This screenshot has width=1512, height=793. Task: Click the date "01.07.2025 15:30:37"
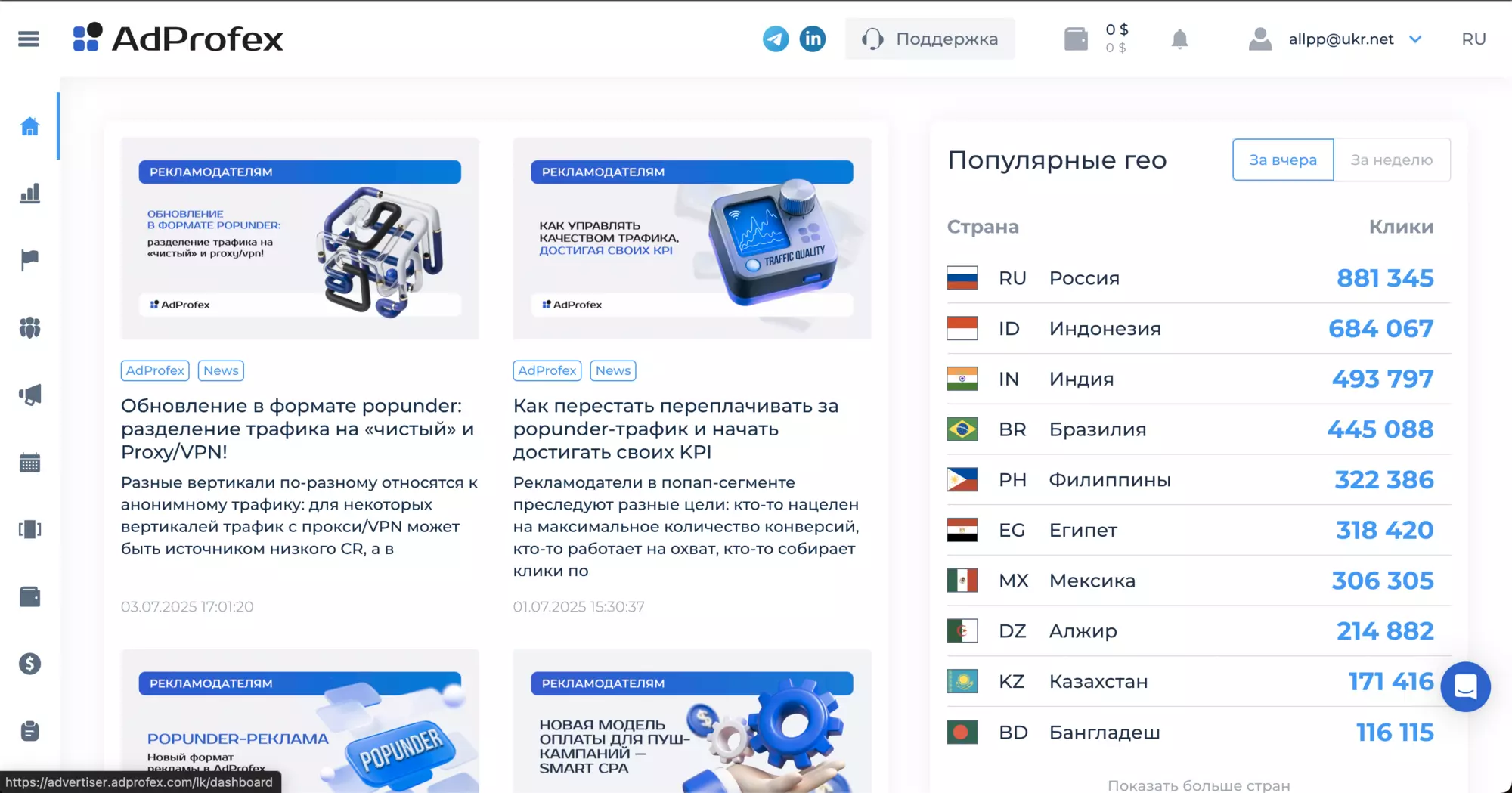(578, 607)
